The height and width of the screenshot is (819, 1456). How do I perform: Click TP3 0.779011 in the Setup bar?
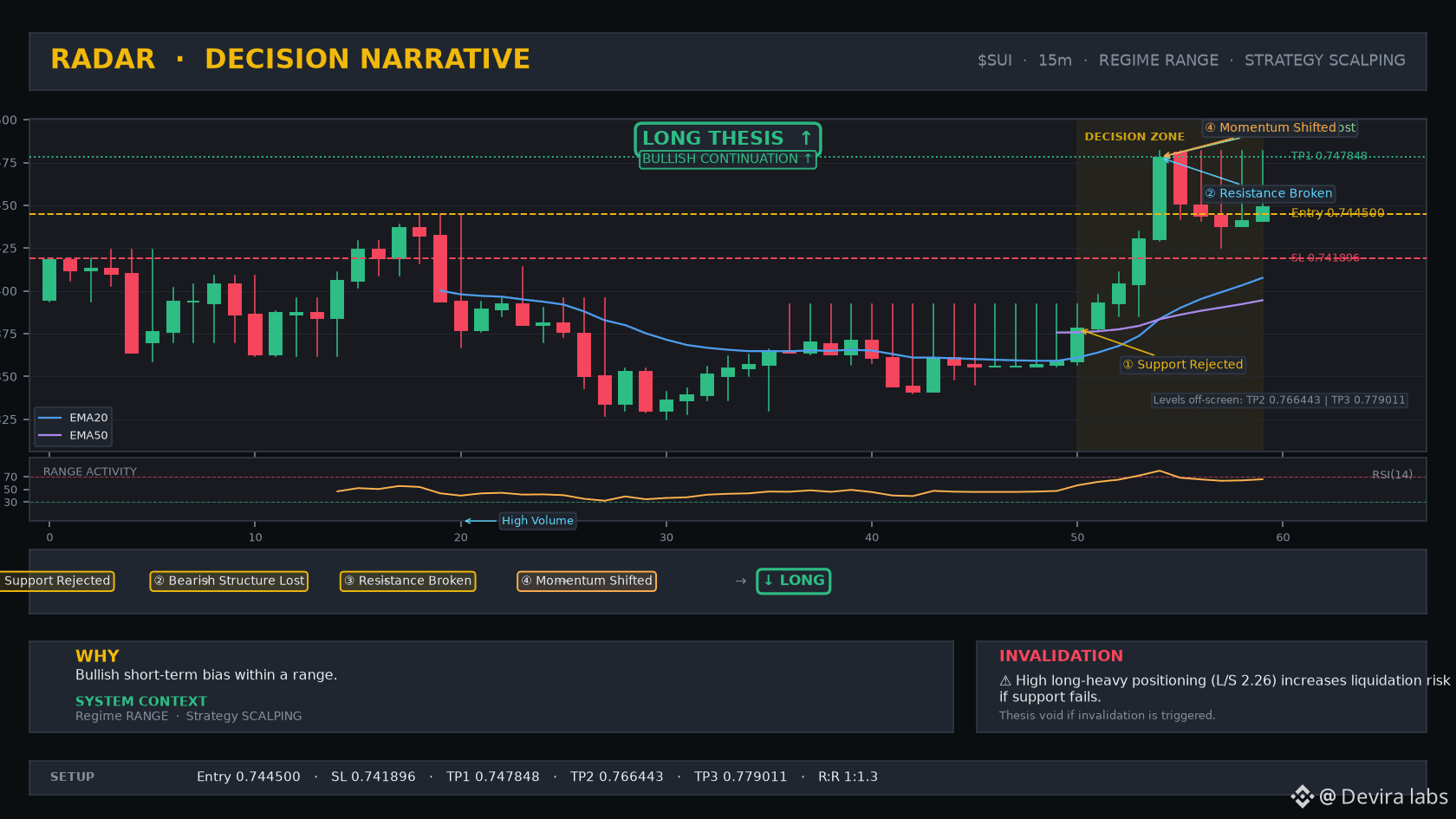[x=741, y=777]
